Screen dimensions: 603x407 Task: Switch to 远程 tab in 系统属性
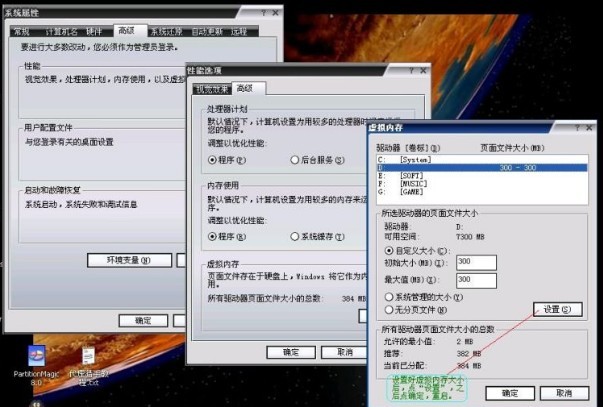click(239, 32)
